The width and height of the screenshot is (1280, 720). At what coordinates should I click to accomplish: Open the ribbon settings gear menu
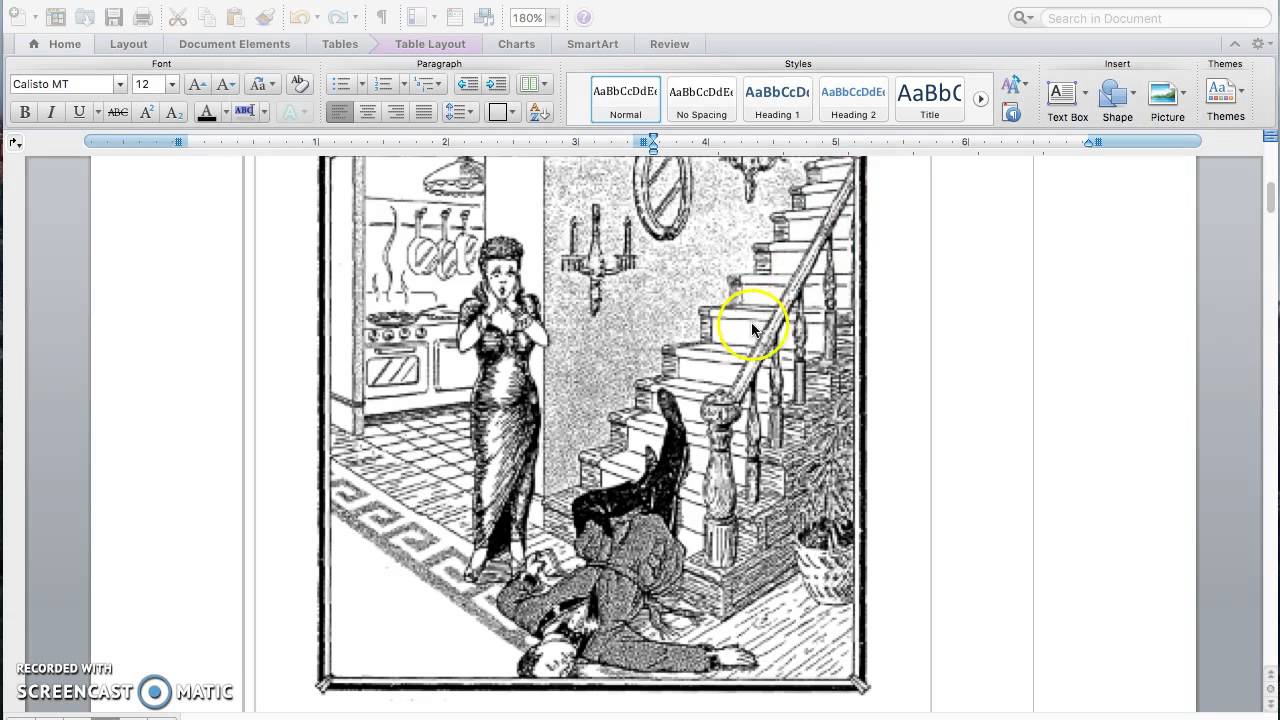[x=1261, y=44]
